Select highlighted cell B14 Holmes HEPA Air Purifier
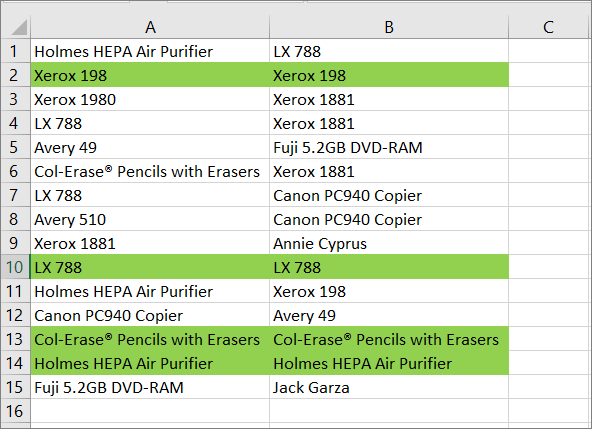The width and height of the screenshot is (592, 429). point(389,363)
